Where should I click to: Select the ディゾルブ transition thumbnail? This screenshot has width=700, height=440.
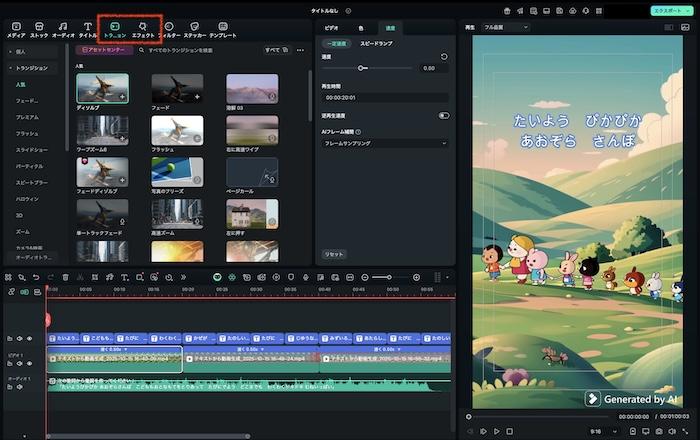pyautogui.click(x=101, y=88)
